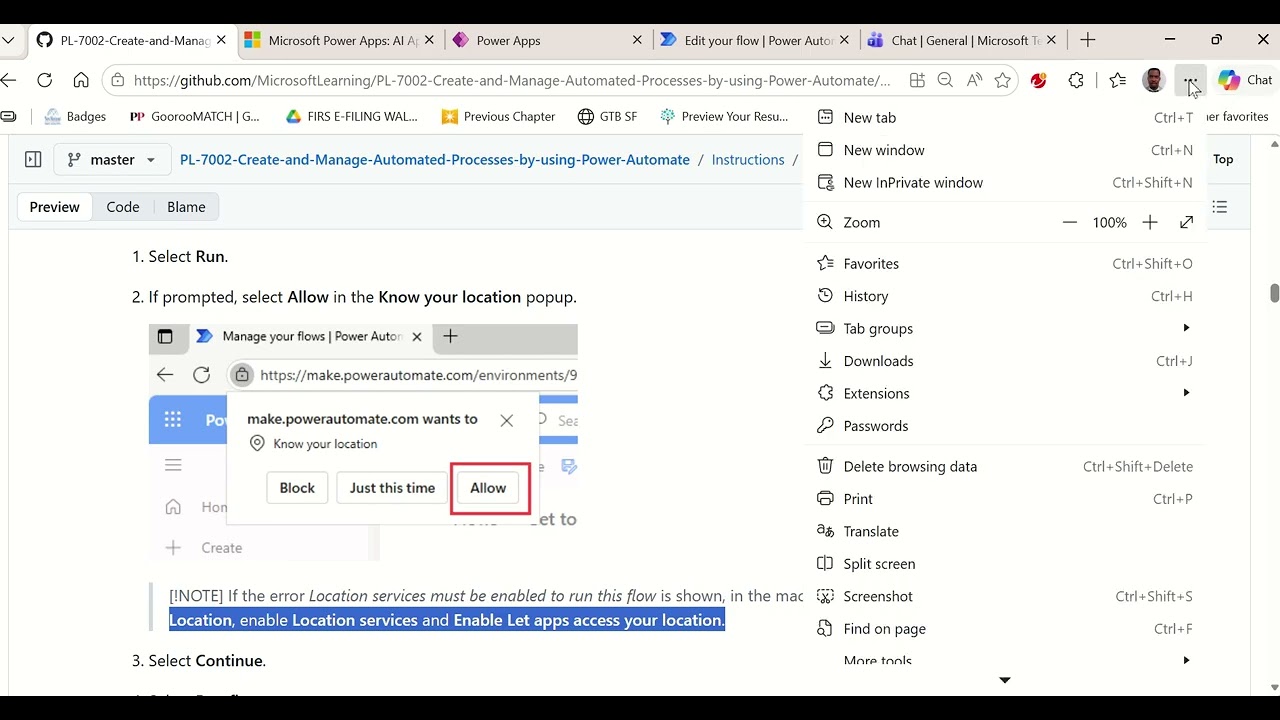1280x720 pixels.
Task: Open the Instructions breadcrumb link
Action: [x=748, y=159]
